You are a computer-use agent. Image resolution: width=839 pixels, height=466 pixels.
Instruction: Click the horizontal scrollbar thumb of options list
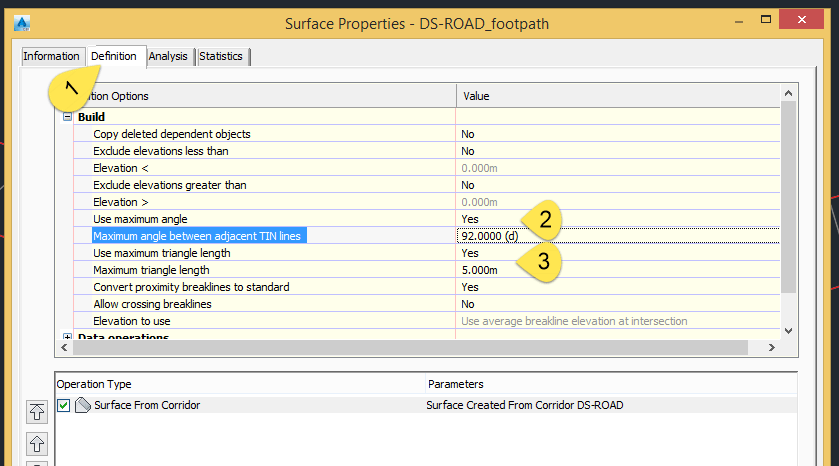tap(410, 348)
